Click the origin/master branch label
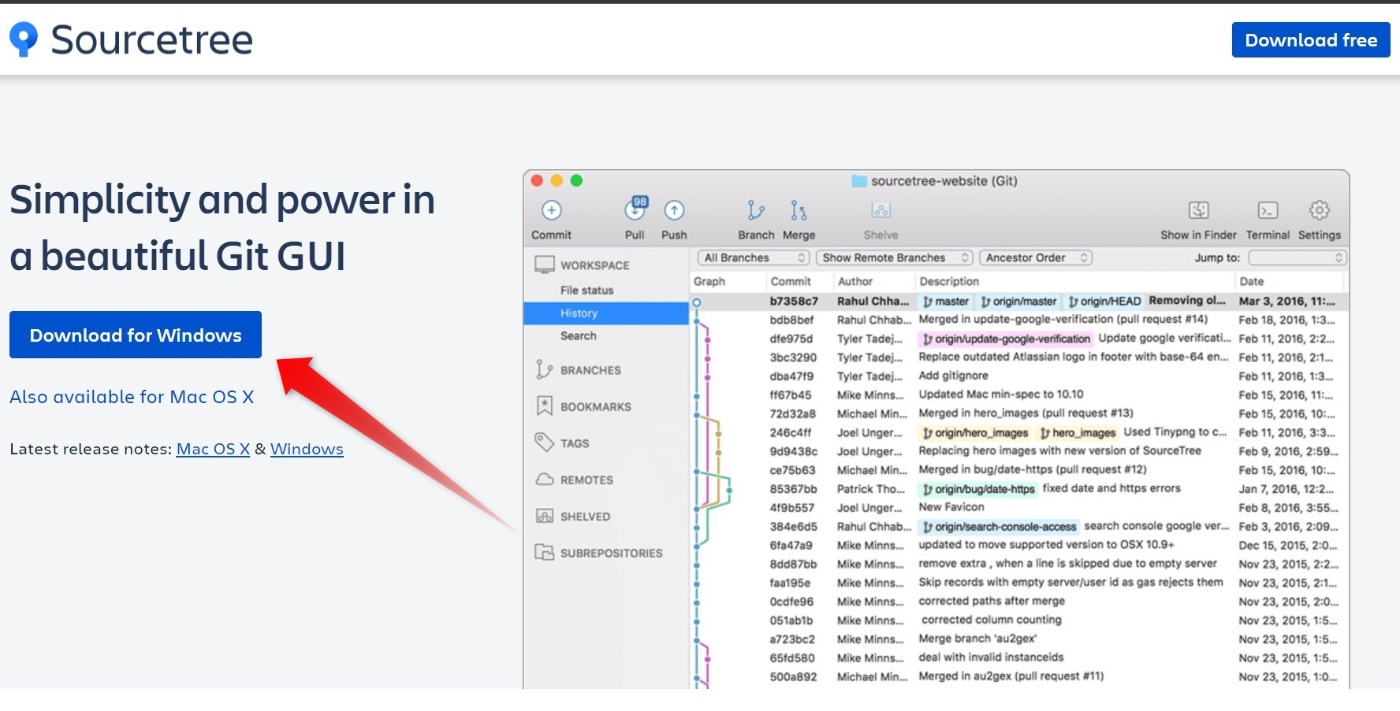This screenshot has height=711, width=1400. coord(1018,301)
